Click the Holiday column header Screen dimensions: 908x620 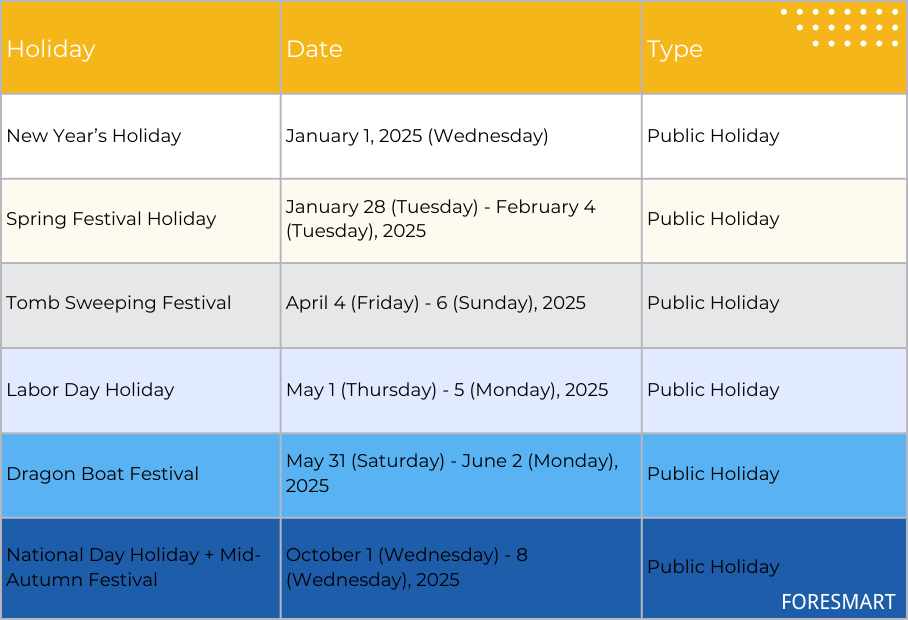click(141, 47)
